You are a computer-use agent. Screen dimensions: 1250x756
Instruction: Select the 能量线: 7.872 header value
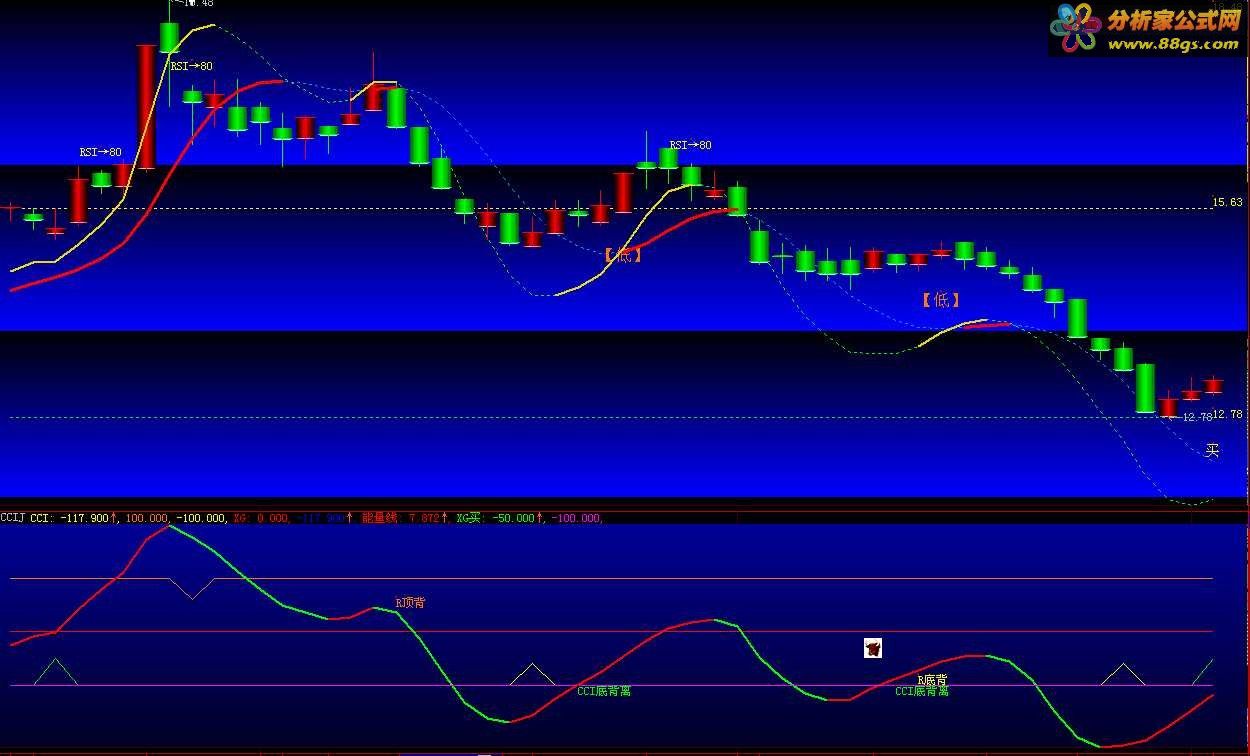click(406, 518)
